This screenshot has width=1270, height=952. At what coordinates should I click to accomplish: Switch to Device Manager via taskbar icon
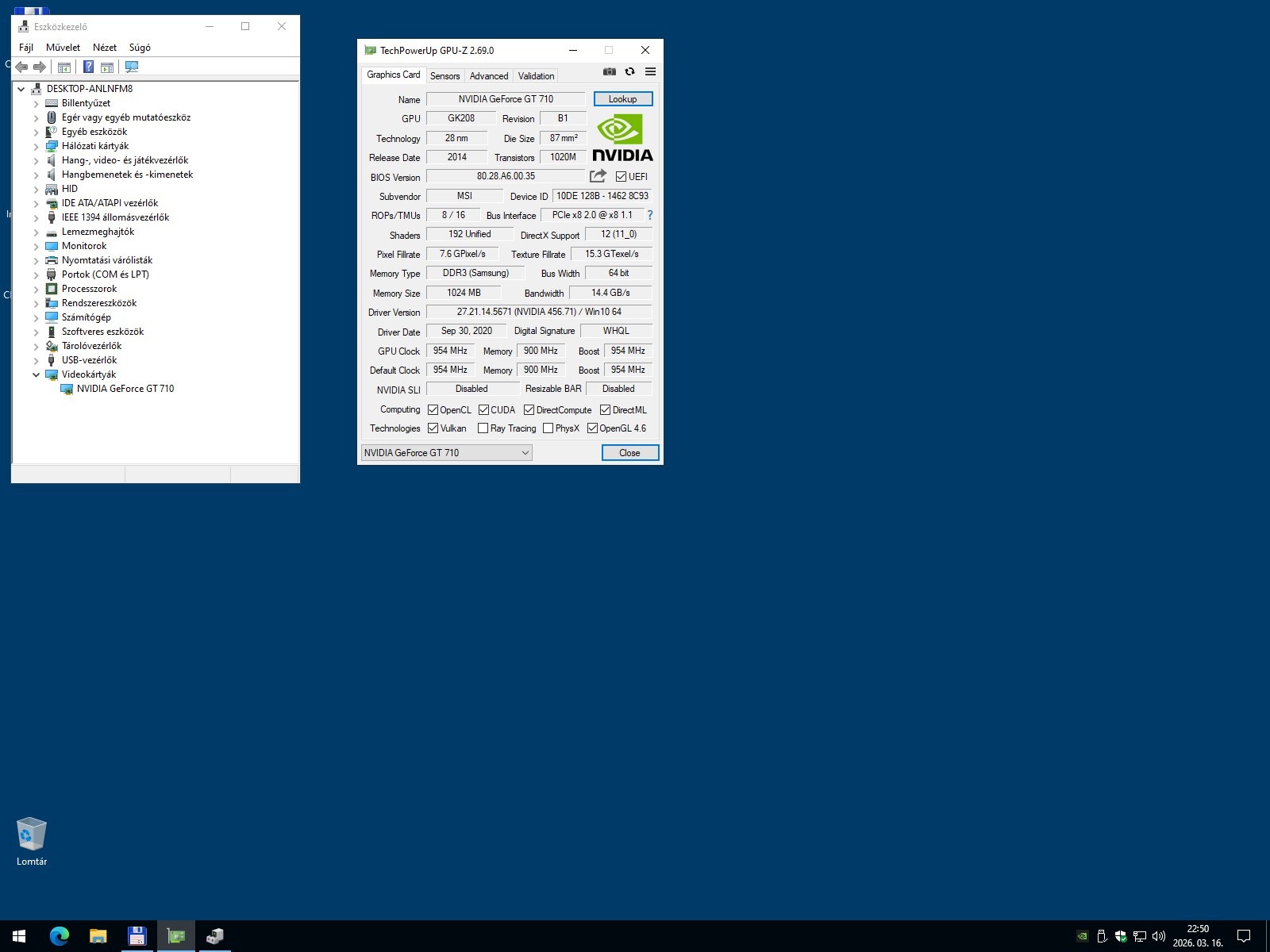click(x=214, y=936)
